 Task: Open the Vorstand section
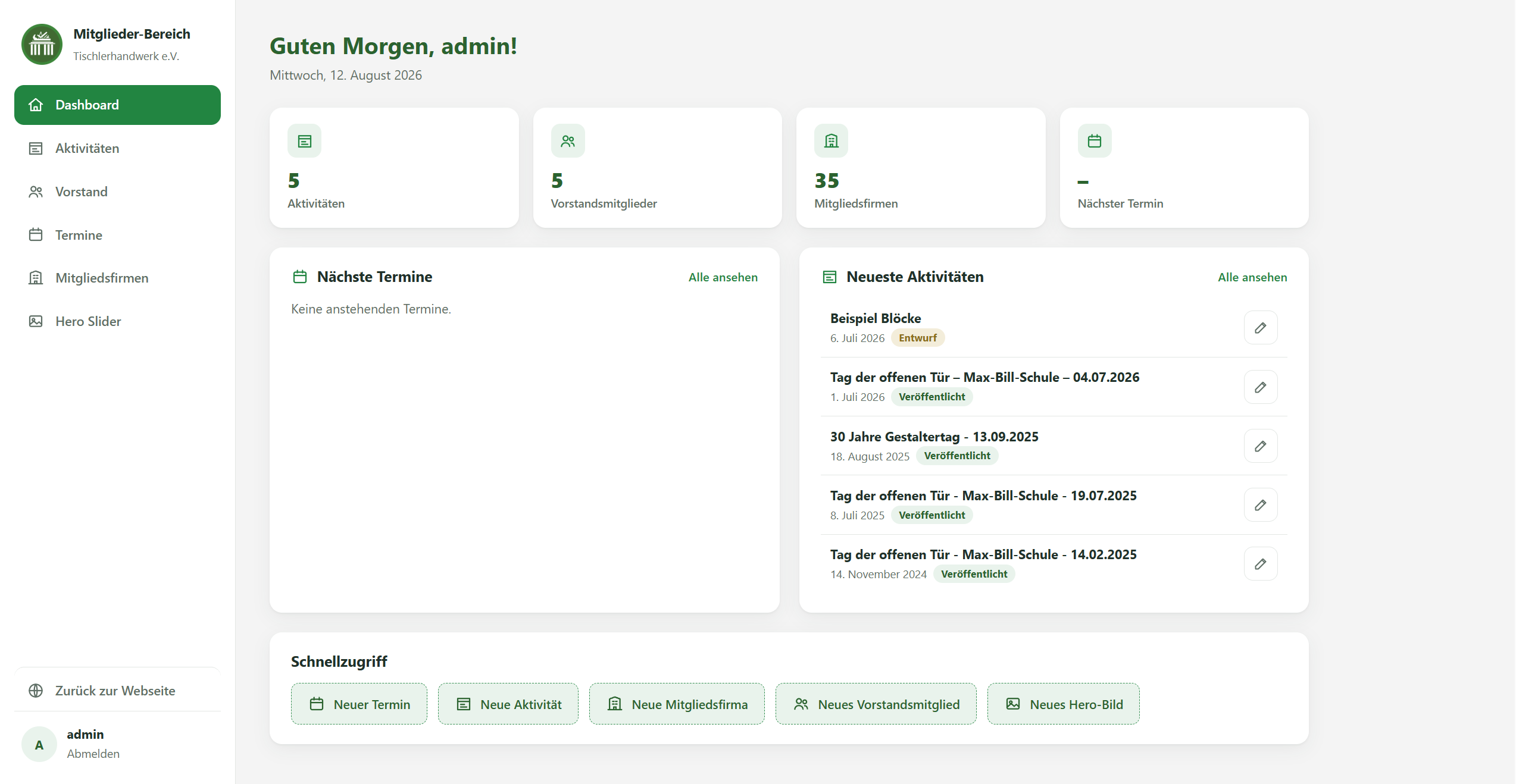117,192
